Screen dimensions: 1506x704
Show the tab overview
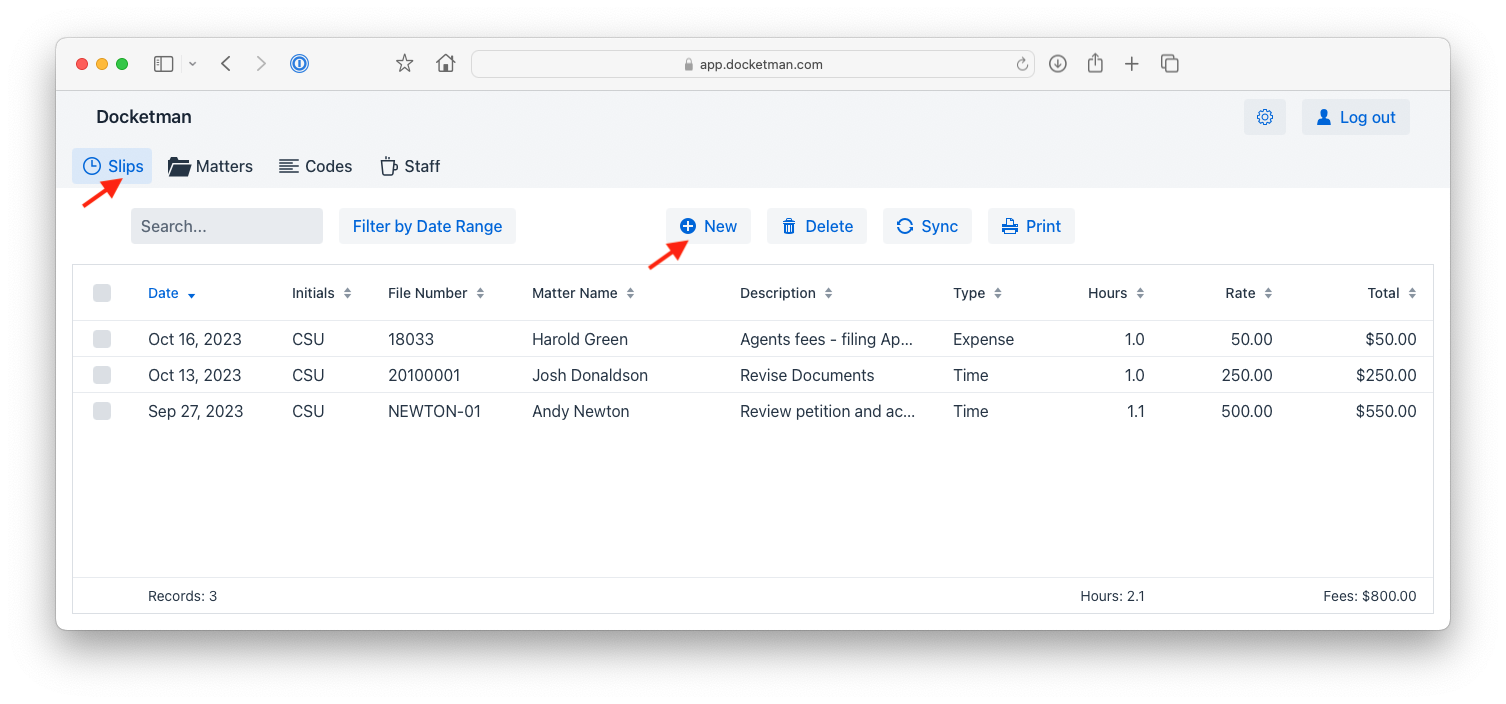click(1170, 64)
